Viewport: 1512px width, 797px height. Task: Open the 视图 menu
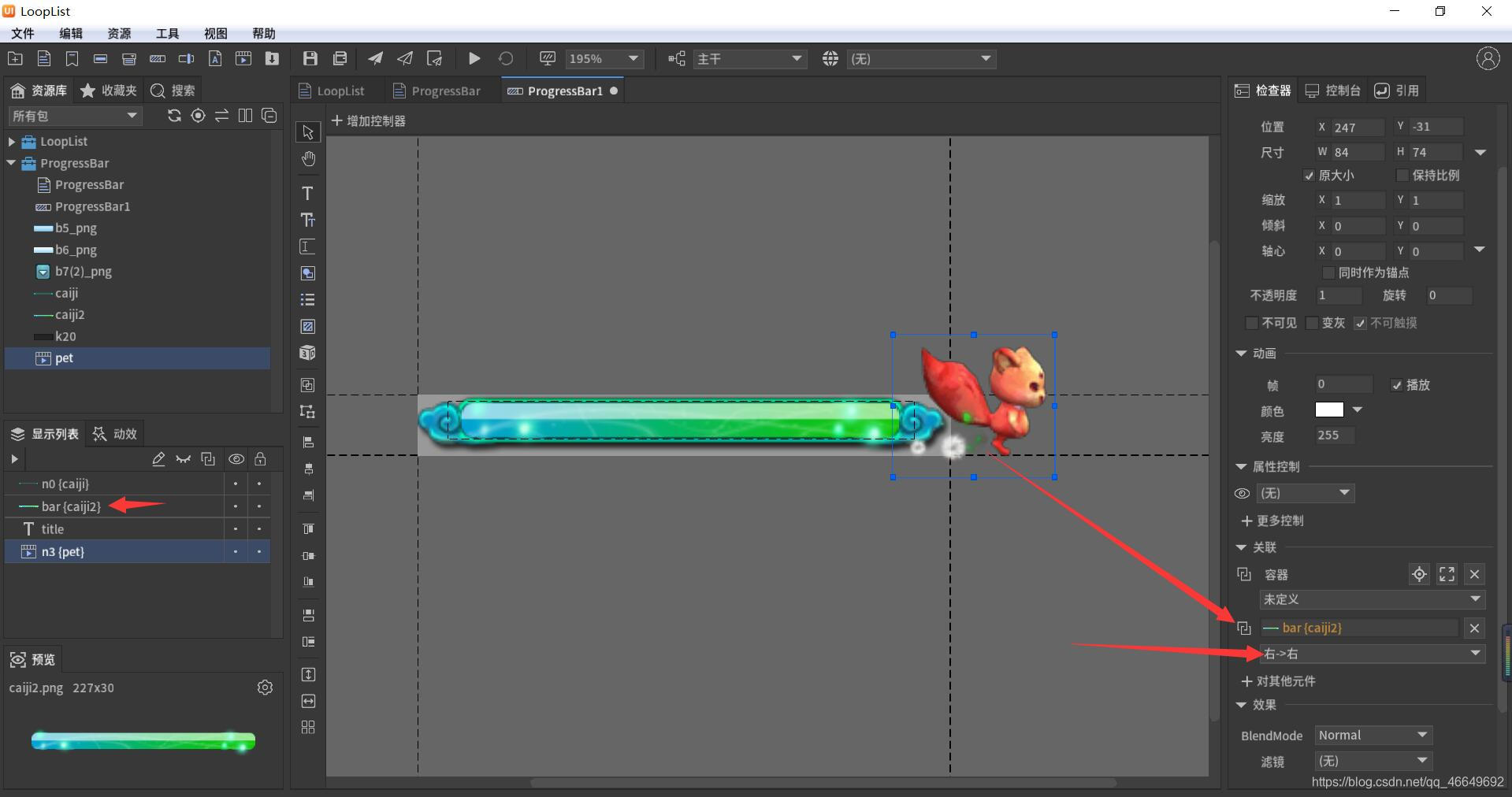[216, 33]
